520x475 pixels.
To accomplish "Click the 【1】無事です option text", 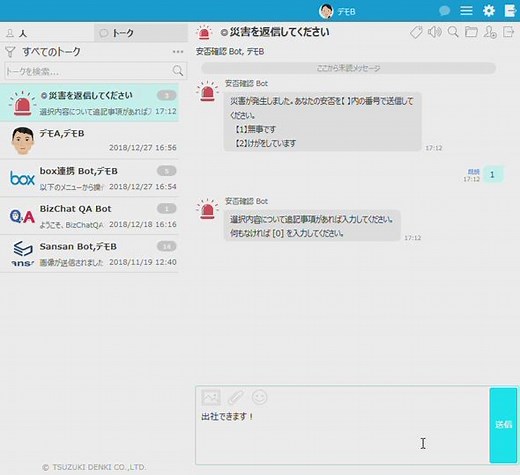I will (254, 129).
